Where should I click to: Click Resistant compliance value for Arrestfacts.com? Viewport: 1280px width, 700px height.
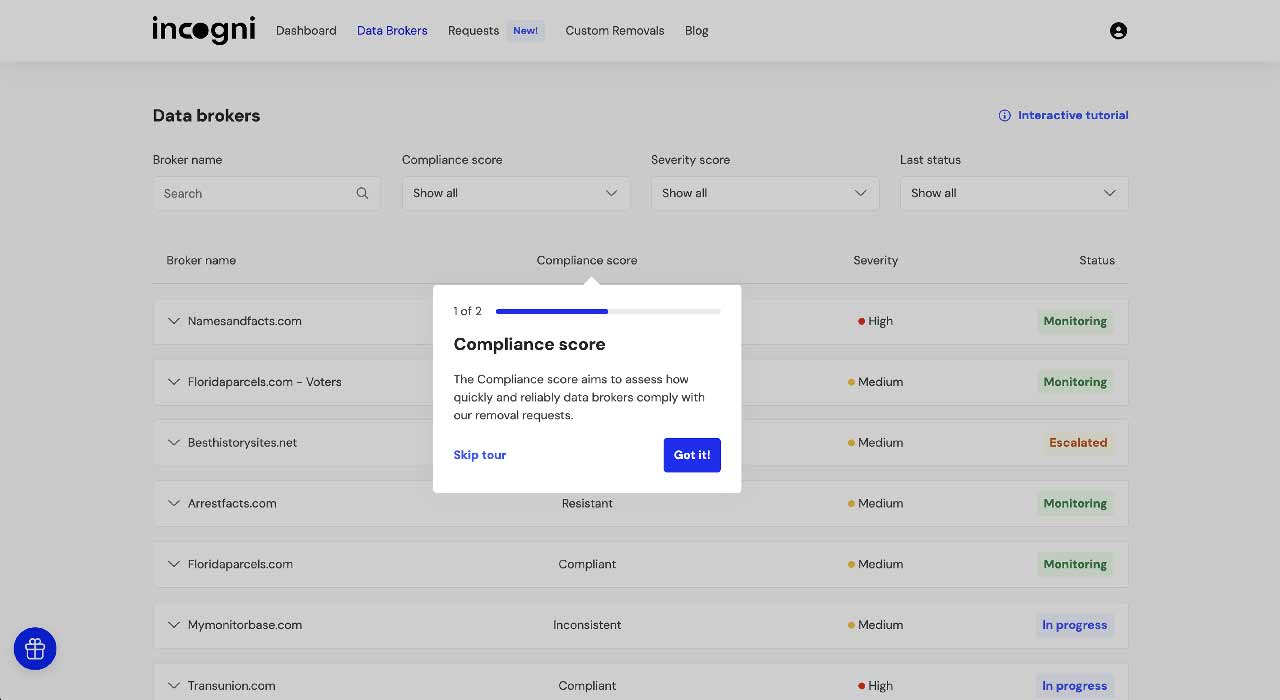click(587, 503)
